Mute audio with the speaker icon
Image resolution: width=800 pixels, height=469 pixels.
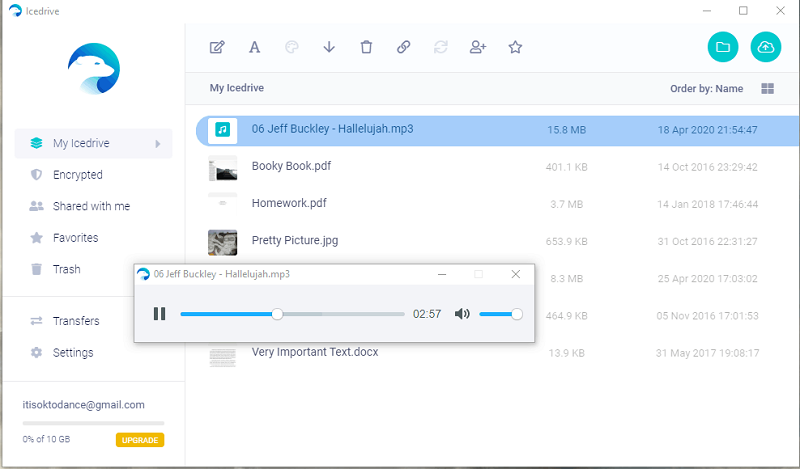462,314
